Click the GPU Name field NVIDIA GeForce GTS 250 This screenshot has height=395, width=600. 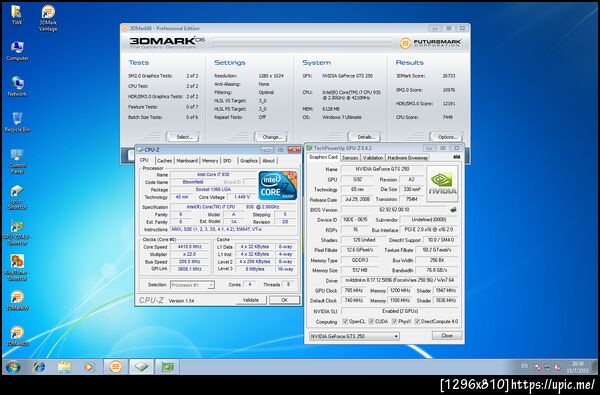[x=383, y=169]
